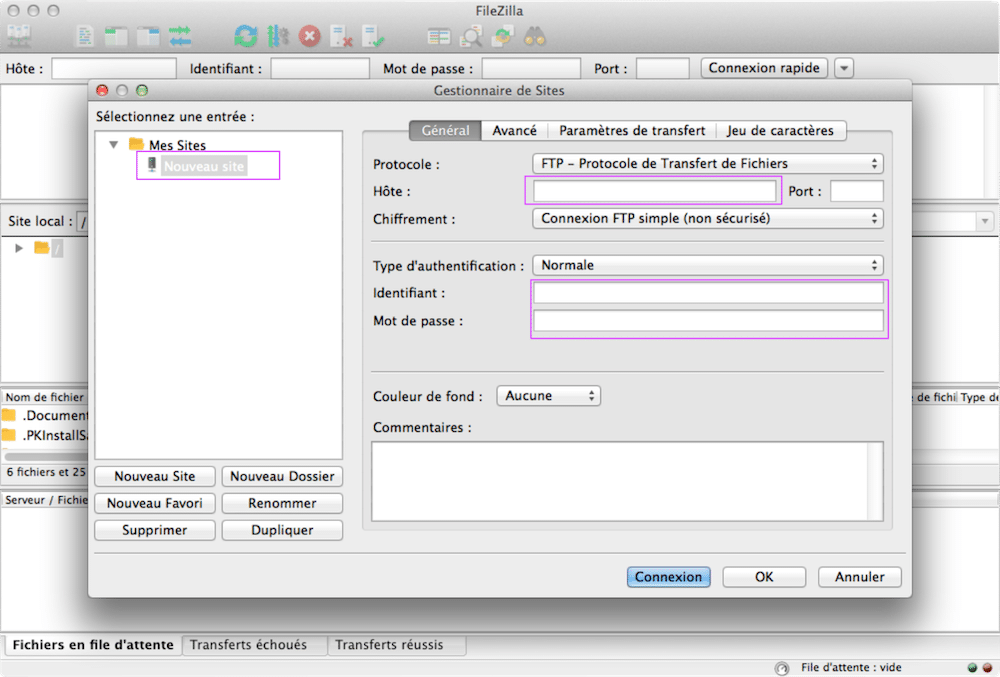Click the disconnect from server icon

pyautogui.click(x=342, y=36)
